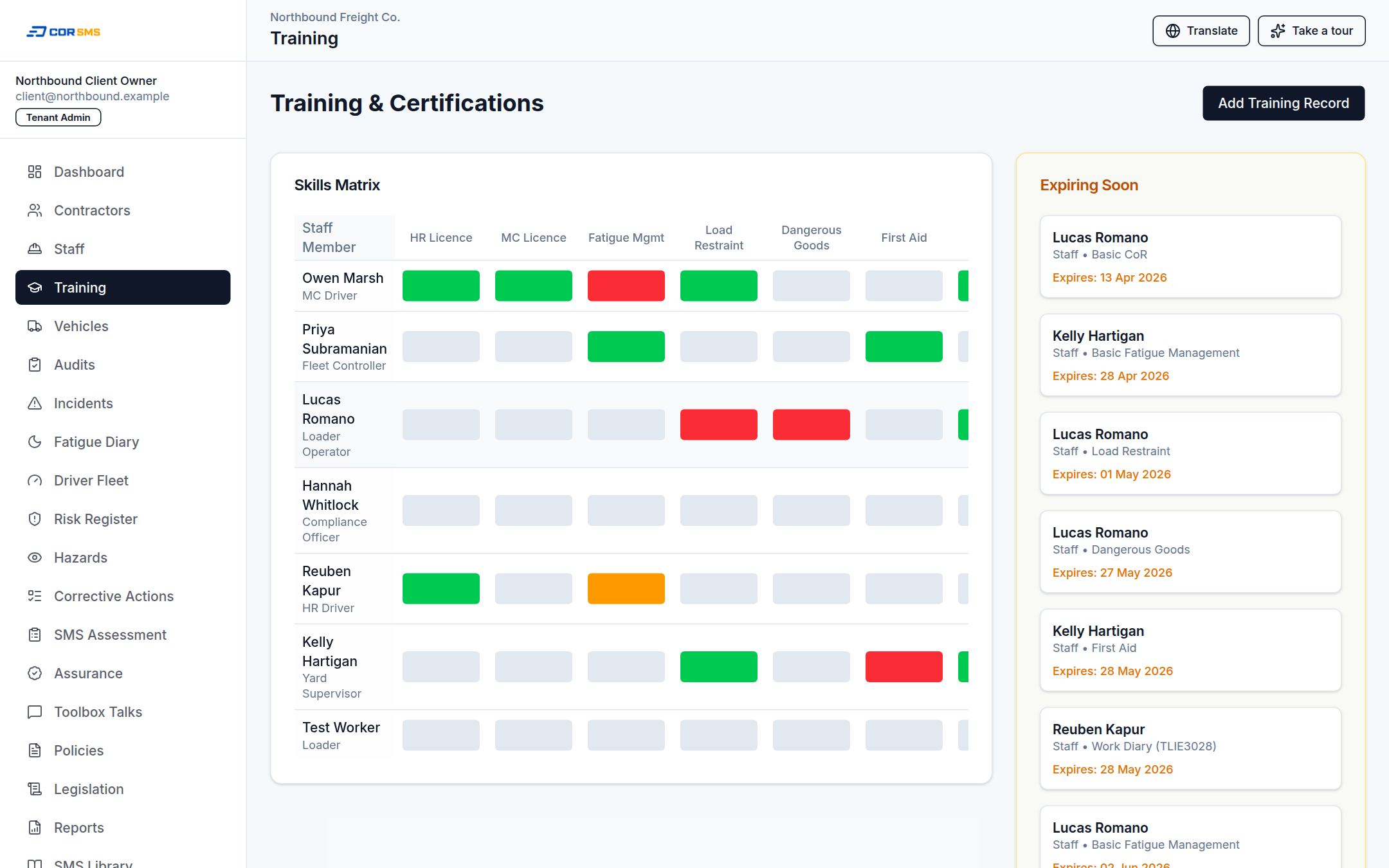Image resolution: width=1389 pixels, height=868 pixels.
Task: Click the Translate button
Action: pyautogui.click(x=1201, y=31)
